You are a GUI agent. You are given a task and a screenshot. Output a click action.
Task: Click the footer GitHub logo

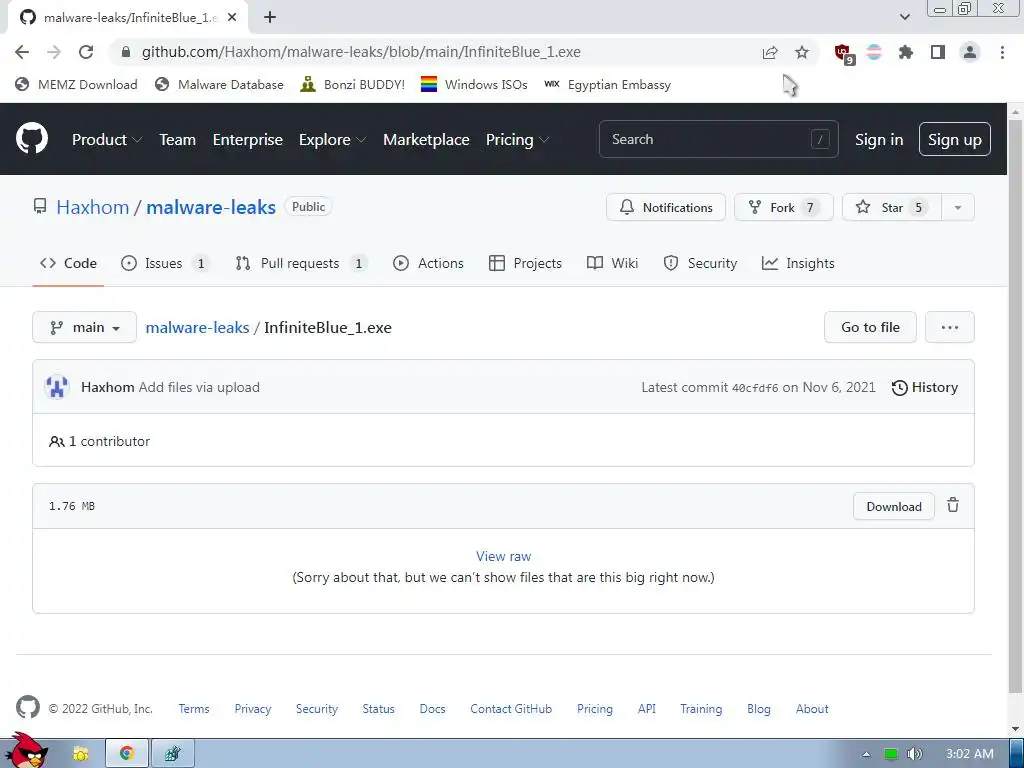pos(27,708)
